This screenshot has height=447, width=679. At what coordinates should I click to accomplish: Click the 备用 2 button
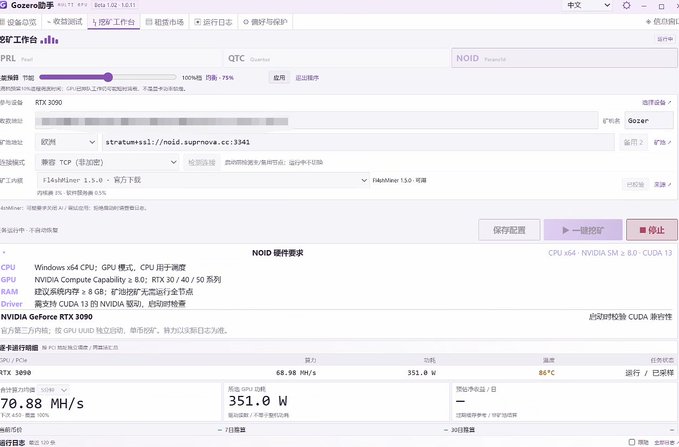633,143
